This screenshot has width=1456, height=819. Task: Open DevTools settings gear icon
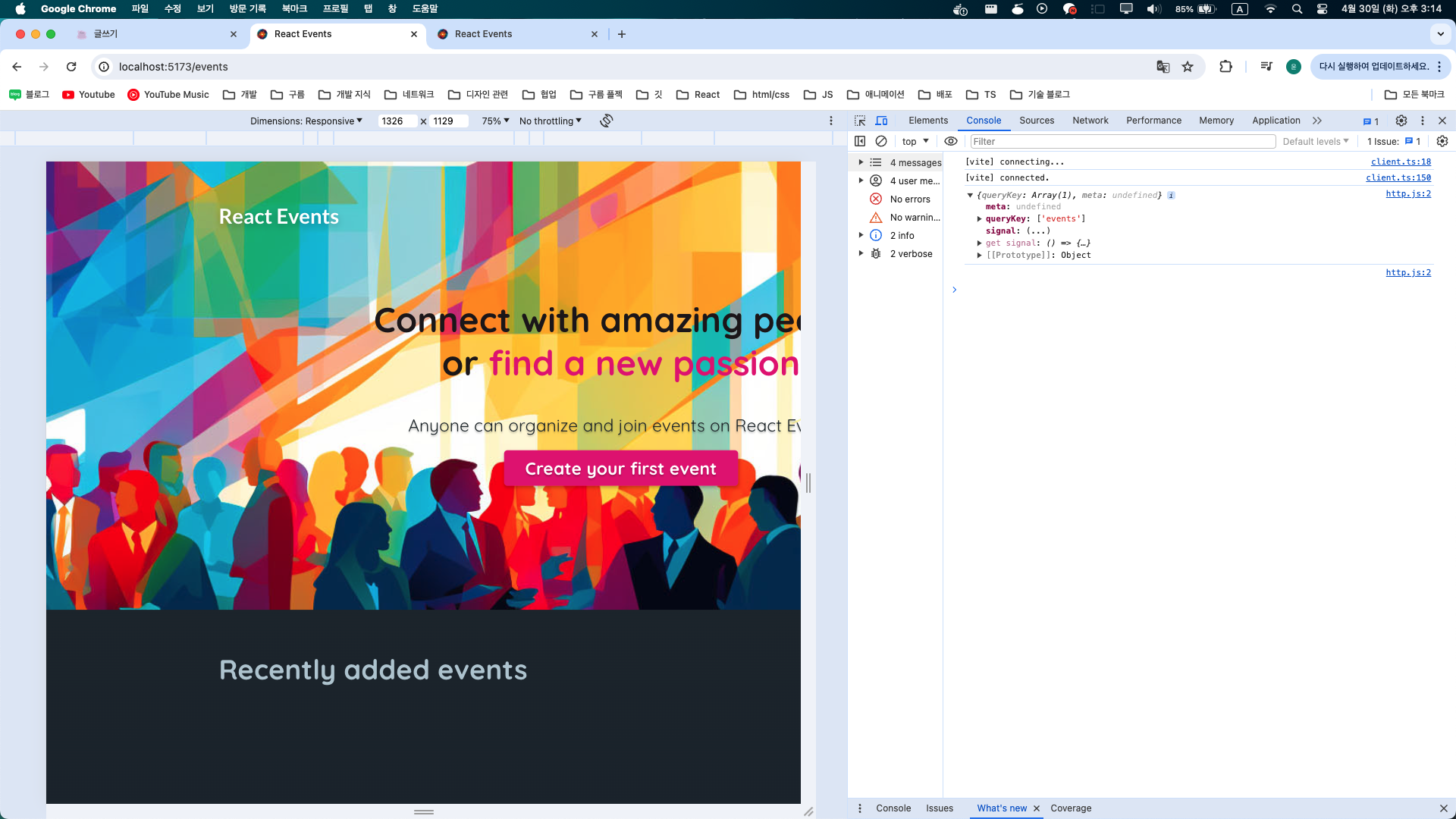pos(1401,121)
